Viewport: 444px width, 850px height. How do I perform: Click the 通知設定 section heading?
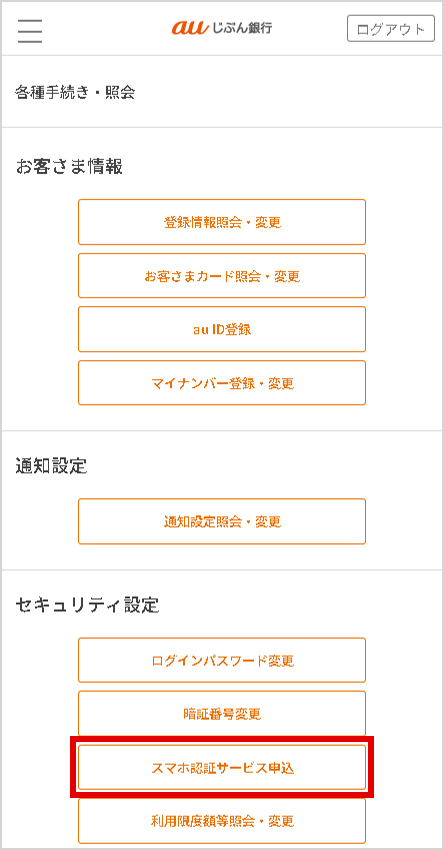pos(51,466)
